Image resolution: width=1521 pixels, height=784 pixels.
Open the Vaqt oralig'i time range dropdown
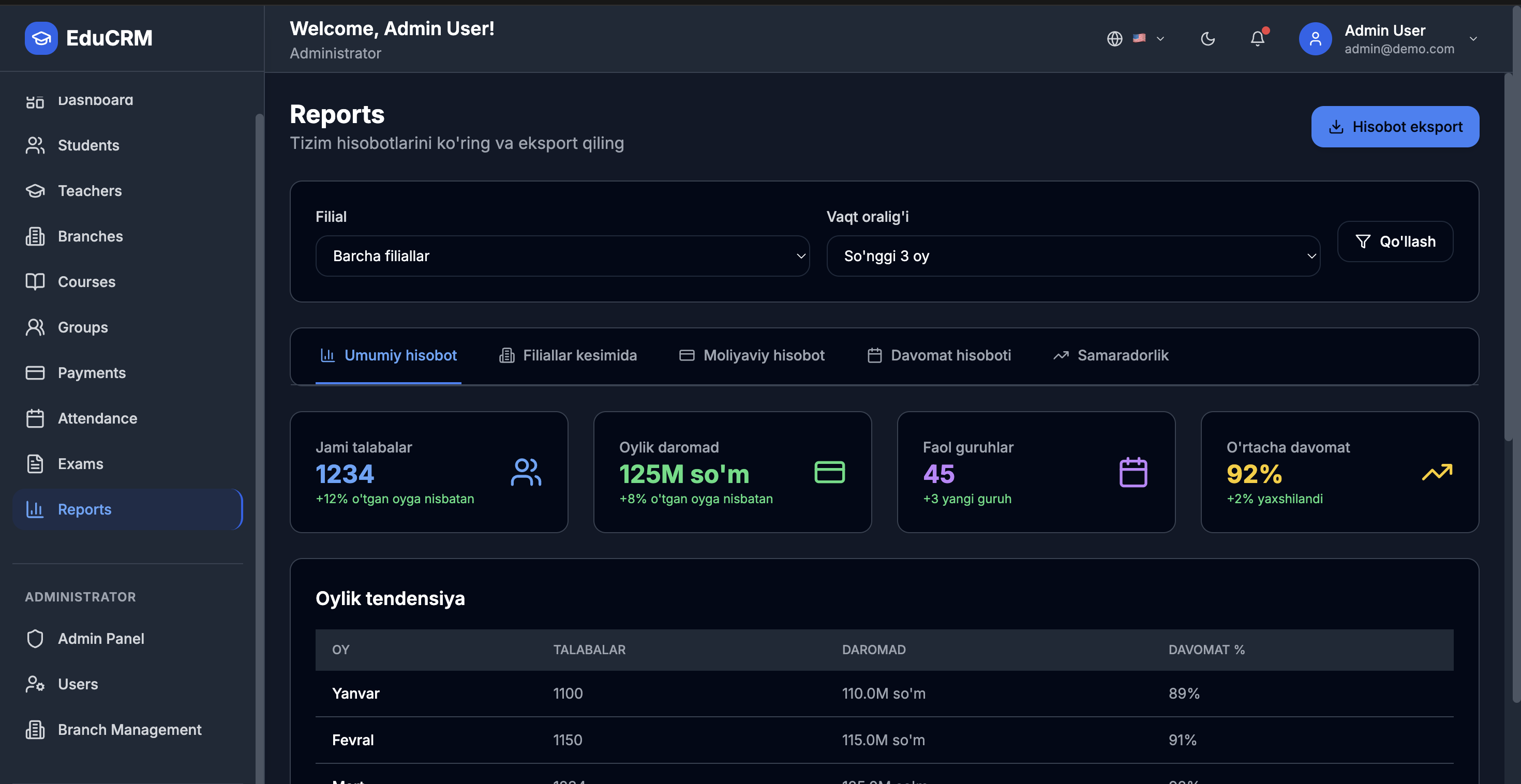1072,255
